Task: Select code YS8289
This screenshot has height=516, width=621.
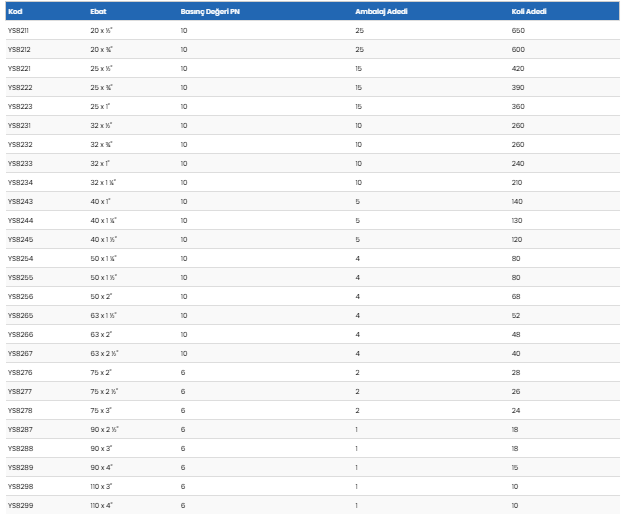Action: coord(19,467)
